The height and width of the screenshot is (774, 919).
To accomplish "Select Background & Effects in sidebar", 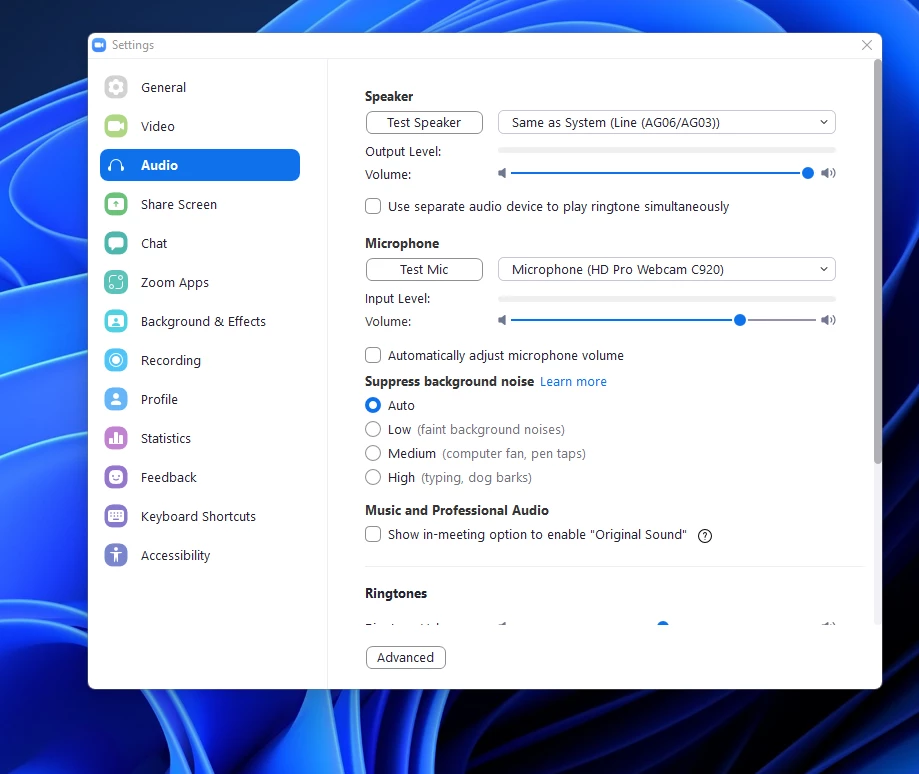I will pos(200,321).
